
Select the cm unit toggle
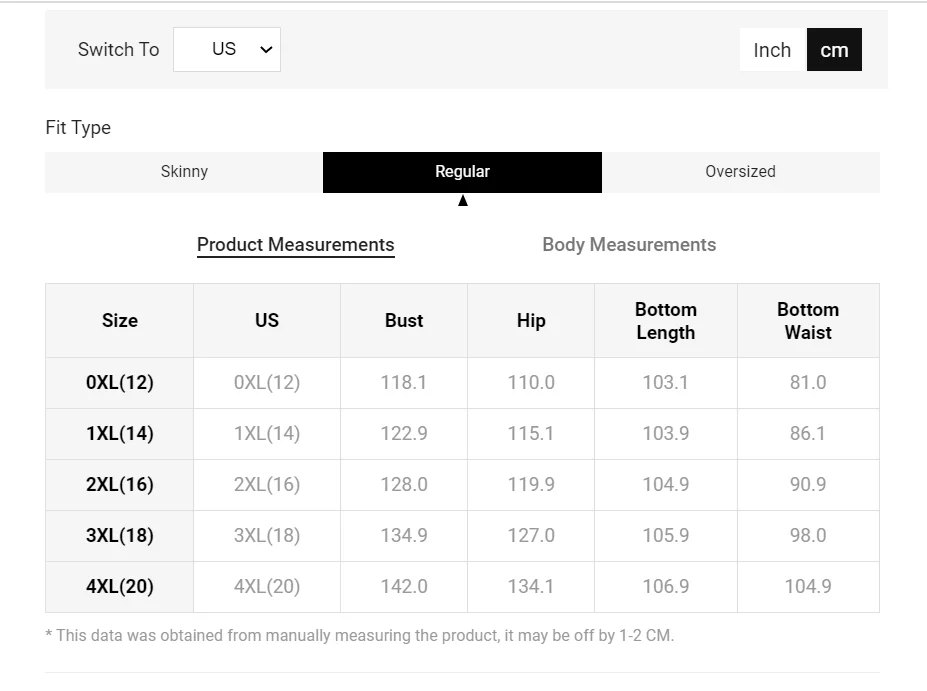[x=834, y=50]
